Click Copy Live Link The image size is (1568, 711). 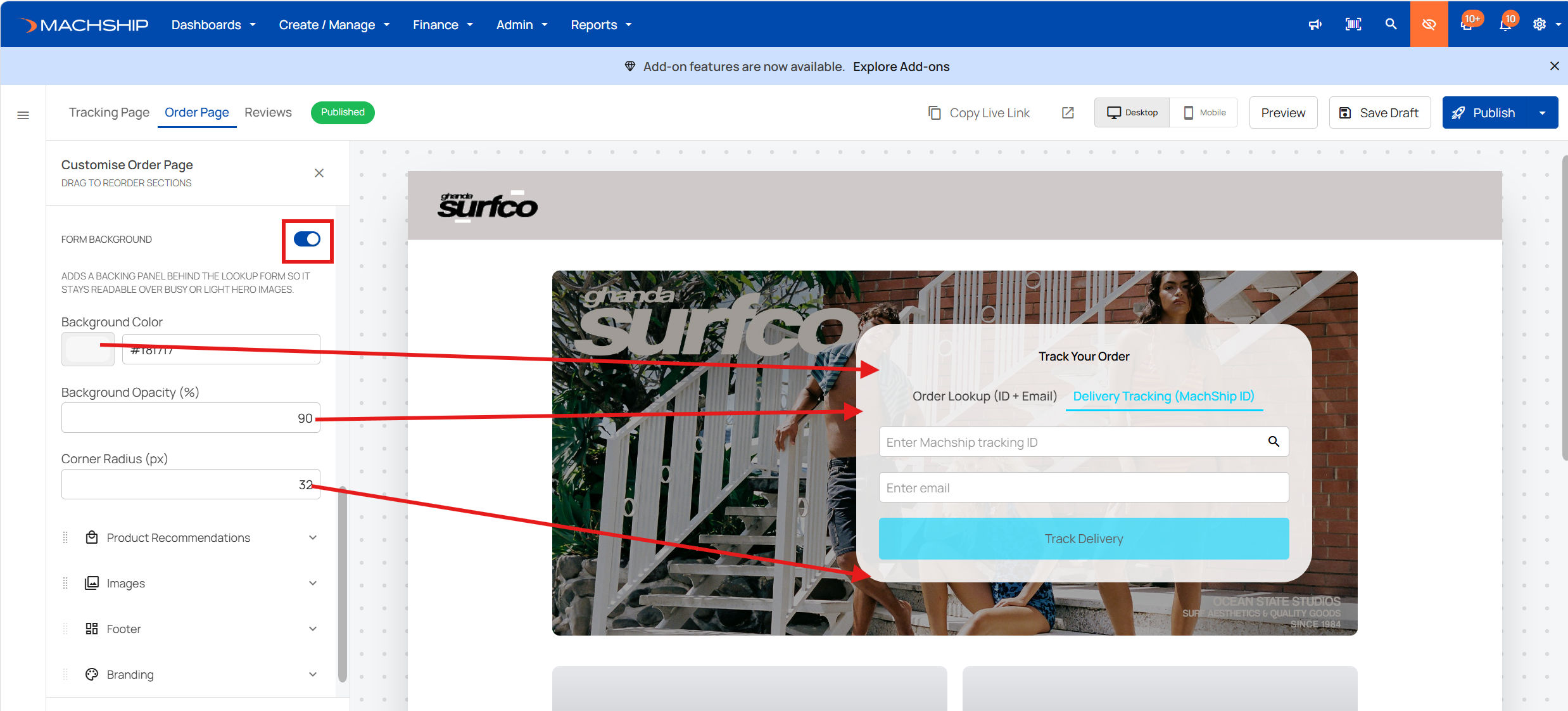990,113
